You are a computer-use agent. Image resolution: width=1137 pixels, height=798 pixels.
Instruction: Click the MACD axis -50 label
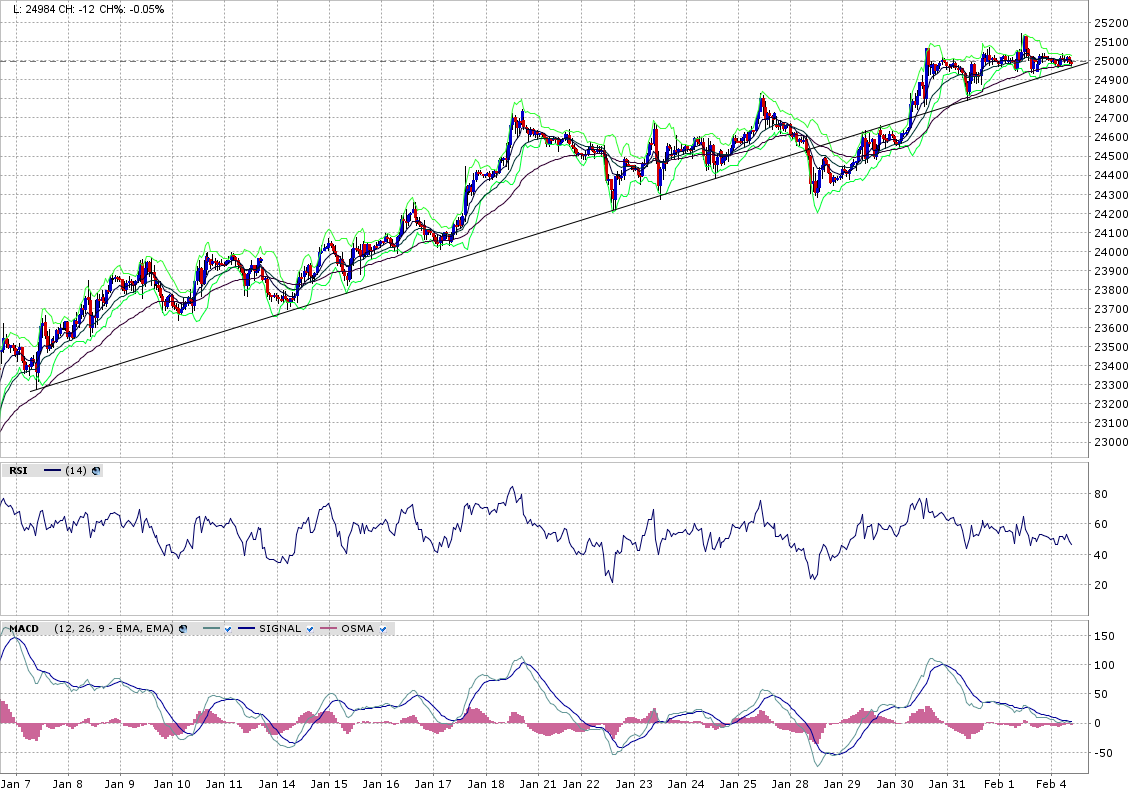click(x=1103, y=753)
